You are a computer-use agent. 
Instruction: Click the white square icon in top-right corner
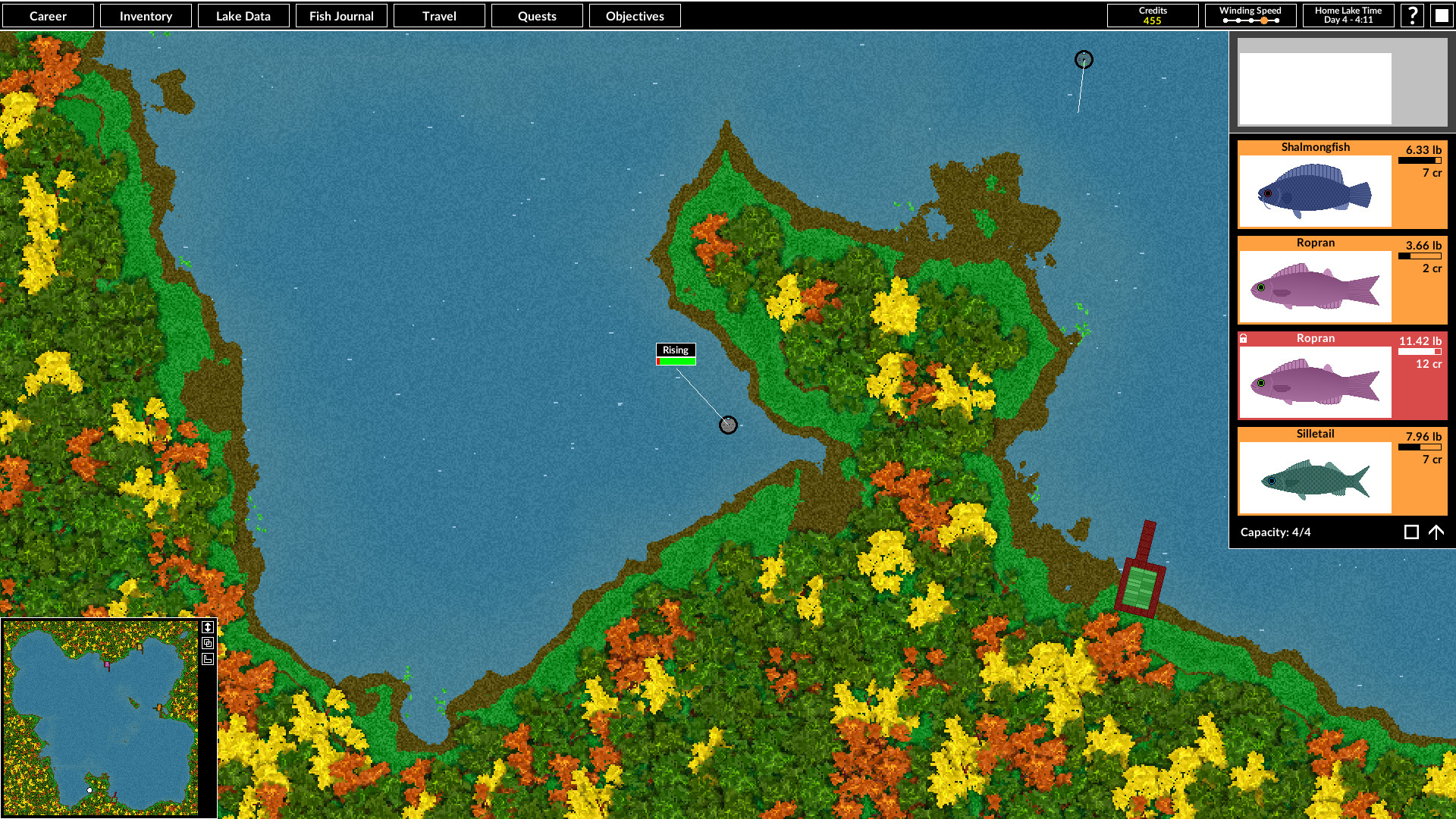click(x=1441, y=15)
